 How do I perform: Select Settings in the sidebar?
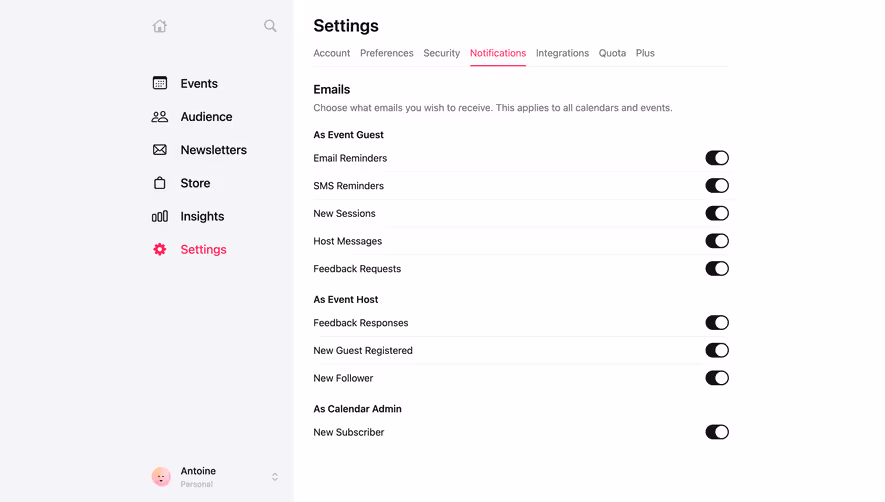tap(203, 250)
